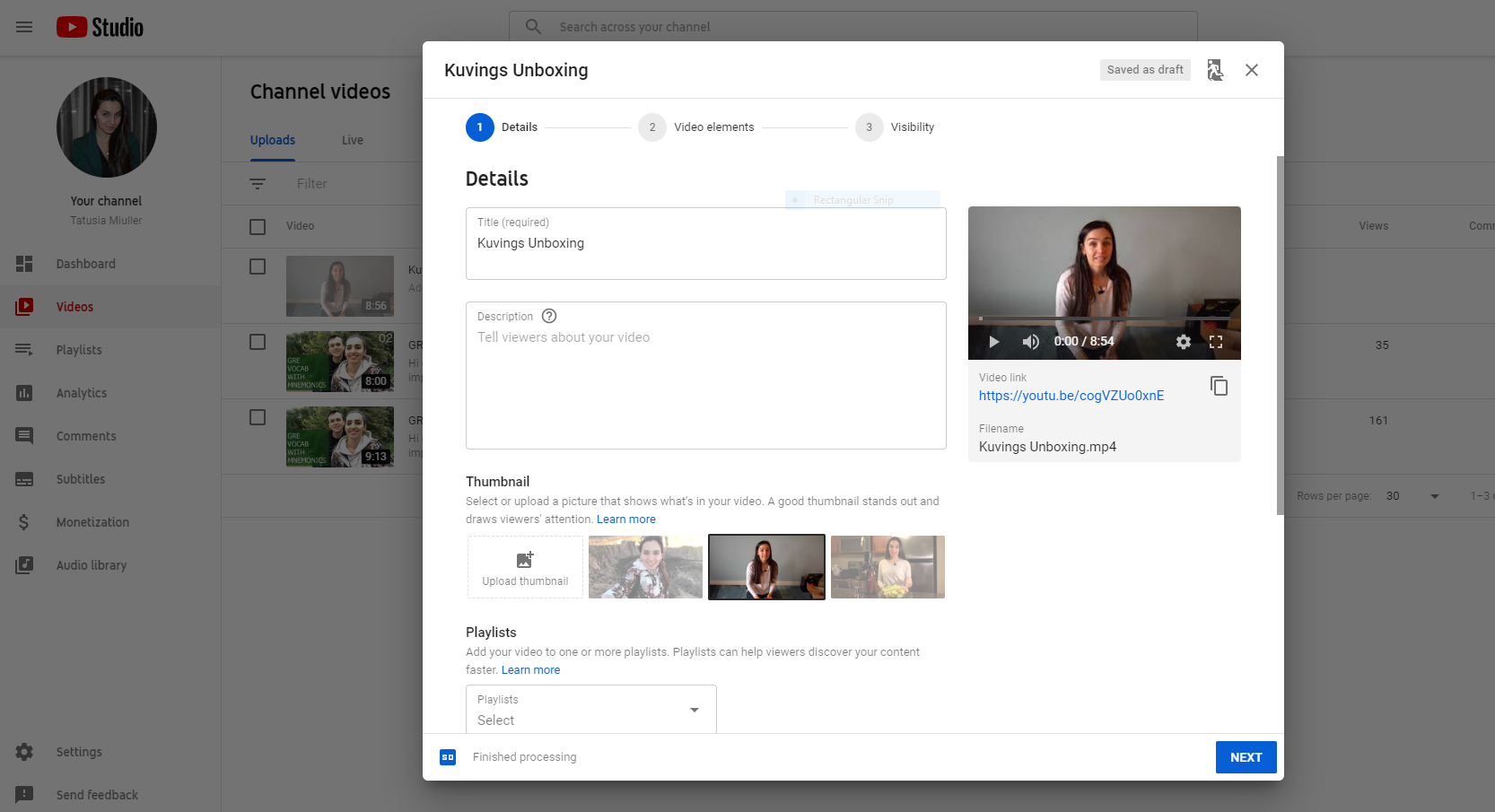Close the Kuvings Unboxing dialog
Viewport: 1495px width, 812px height.
click(1252, 70)
